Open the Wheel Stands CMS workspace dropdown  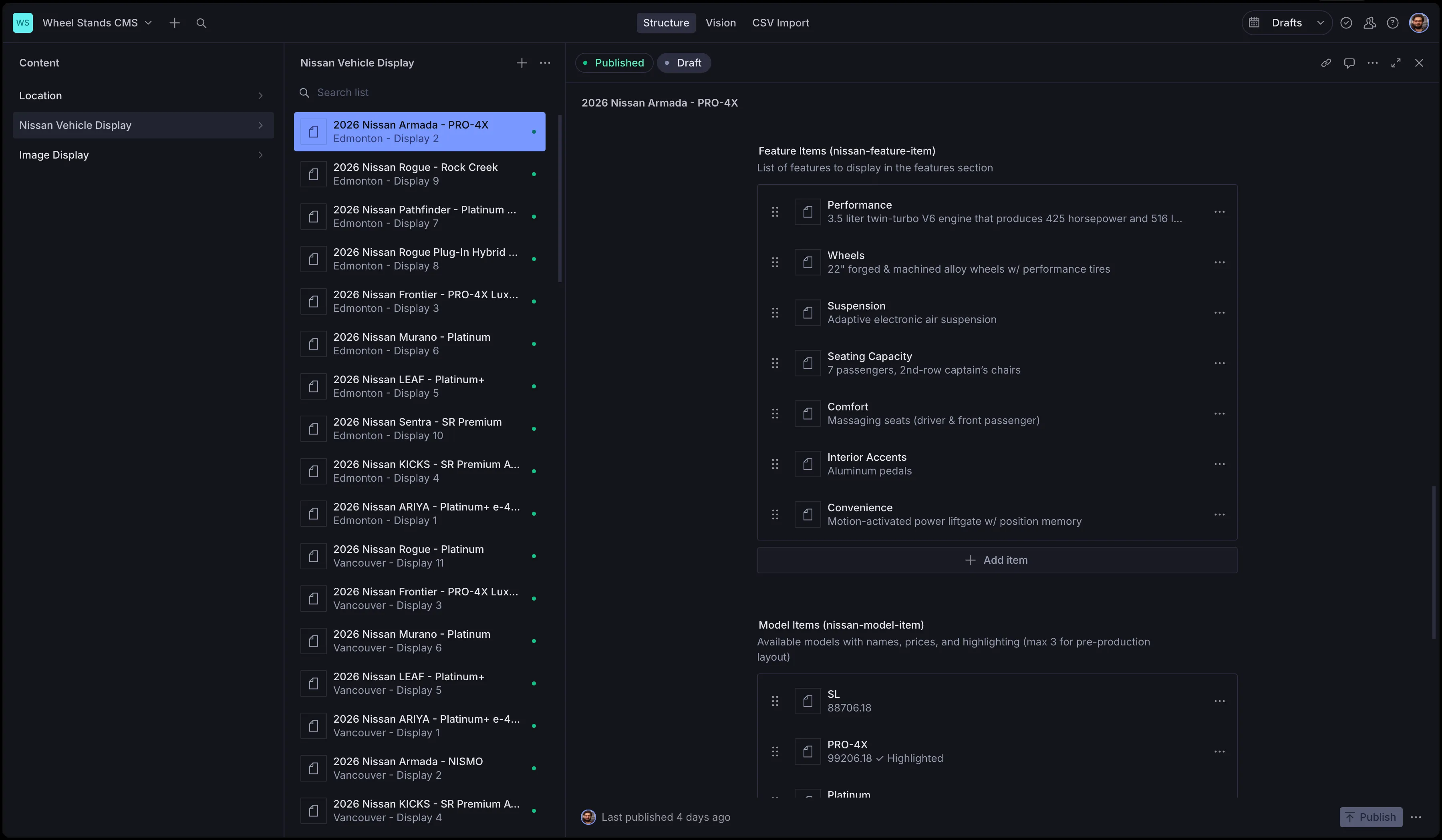click(97, 23)
